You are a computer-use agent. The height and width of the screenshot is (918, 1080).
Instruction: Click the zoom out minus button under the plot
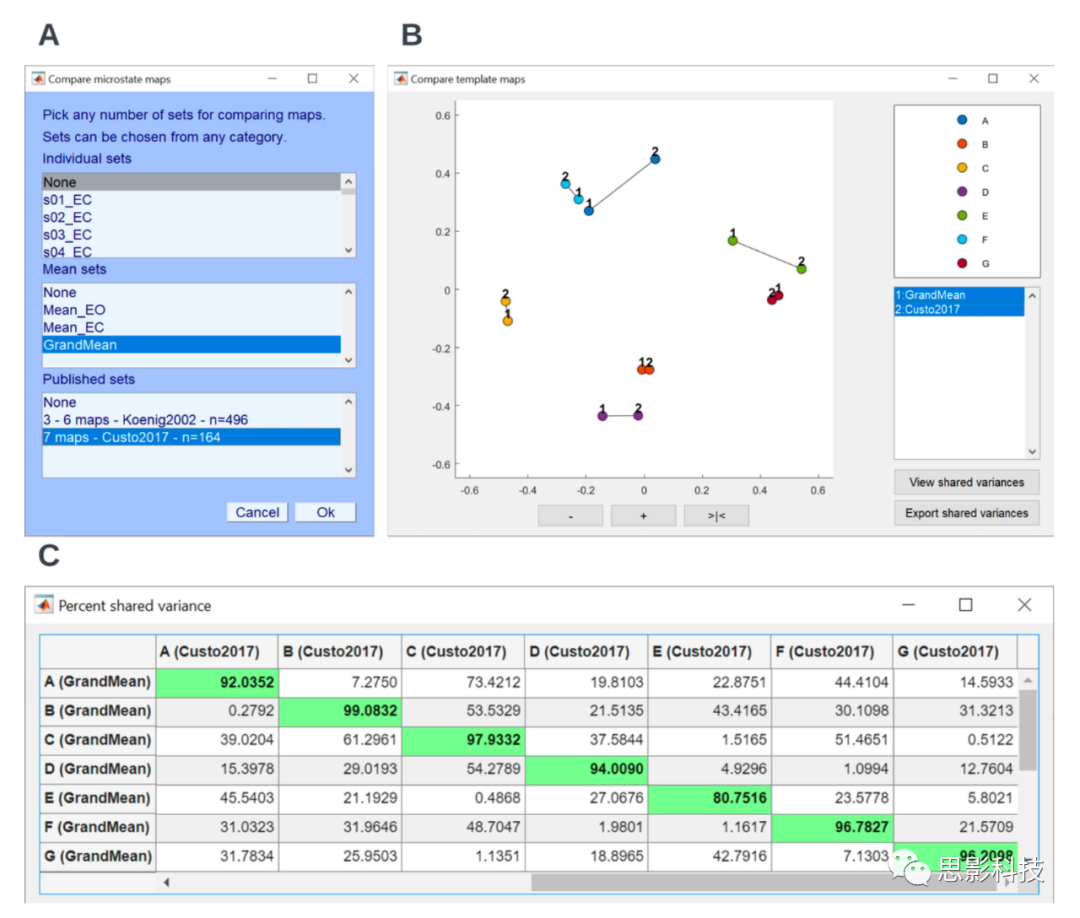point(570,515)
